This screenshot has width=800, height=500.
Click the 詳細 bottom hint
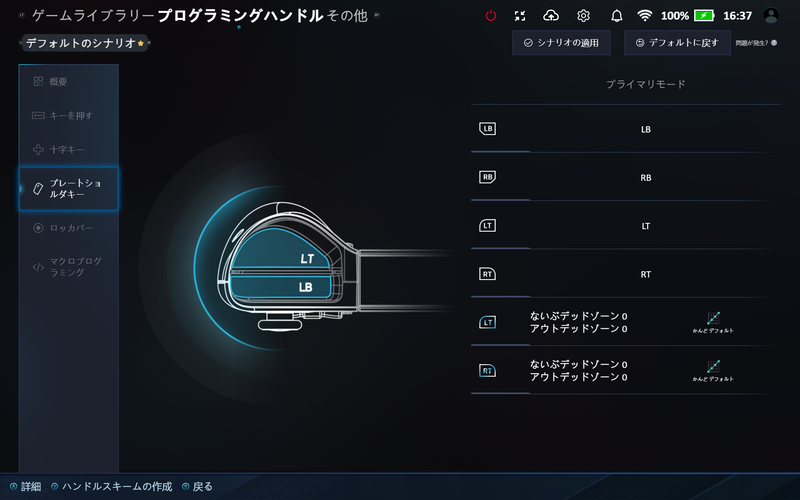[x=26, y=487]
